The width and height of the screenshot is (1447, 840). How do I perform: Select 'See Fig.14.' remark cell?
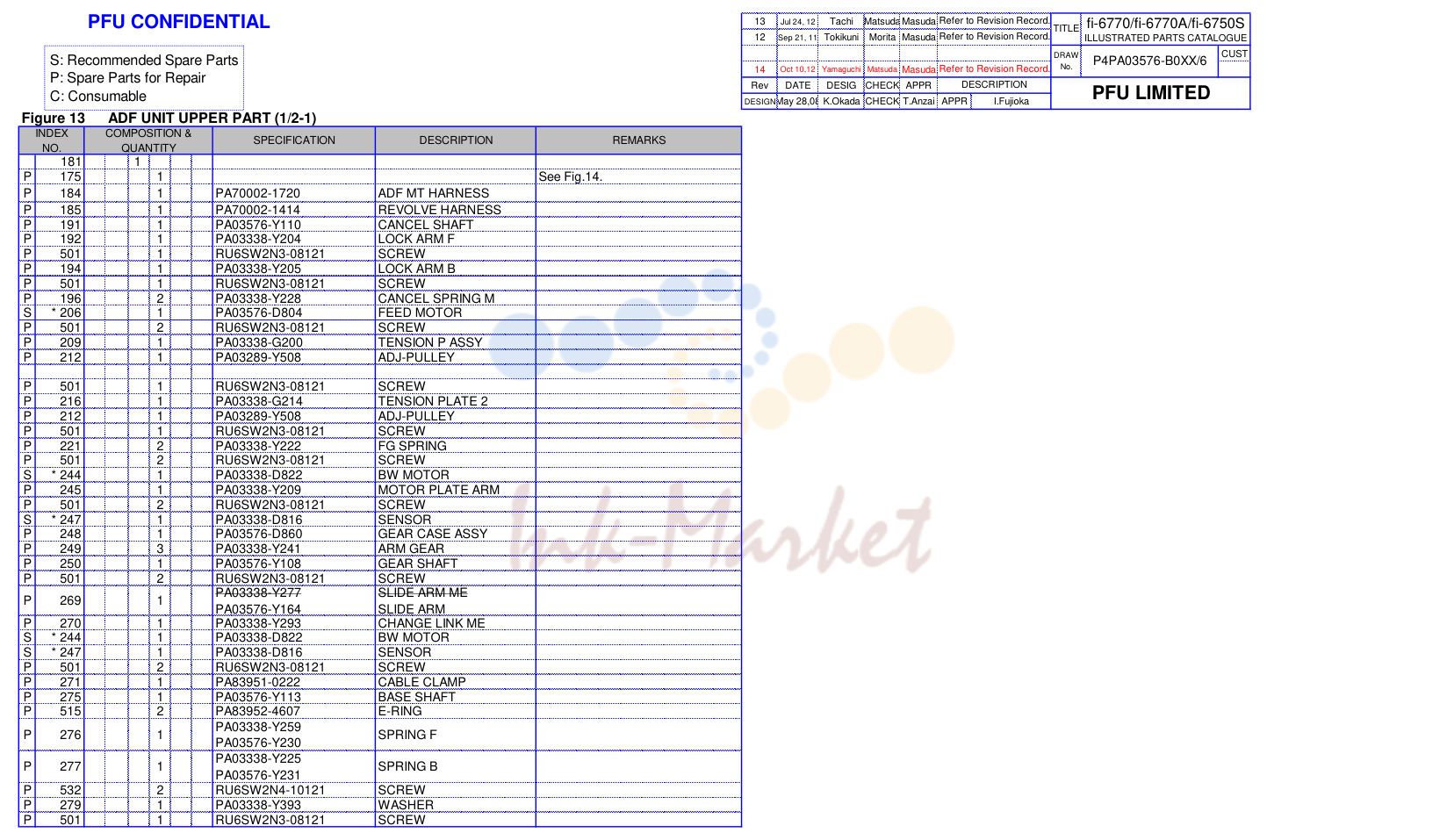pyautogui.click(x=571, y=177)
